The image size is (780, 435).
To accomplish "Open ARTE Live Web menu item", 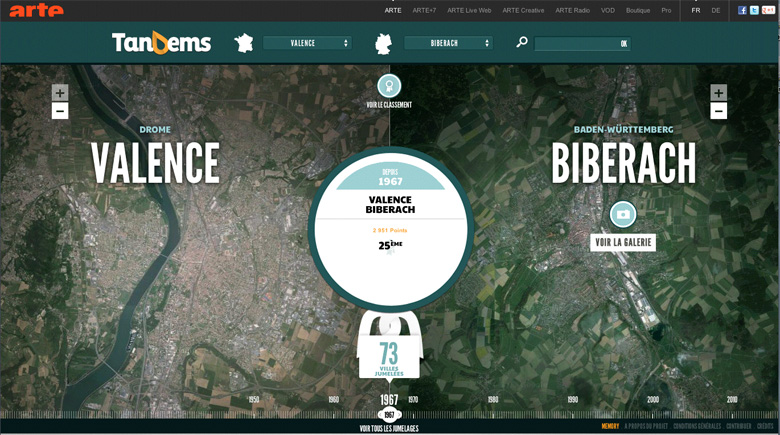I will [x=469, y=10].
